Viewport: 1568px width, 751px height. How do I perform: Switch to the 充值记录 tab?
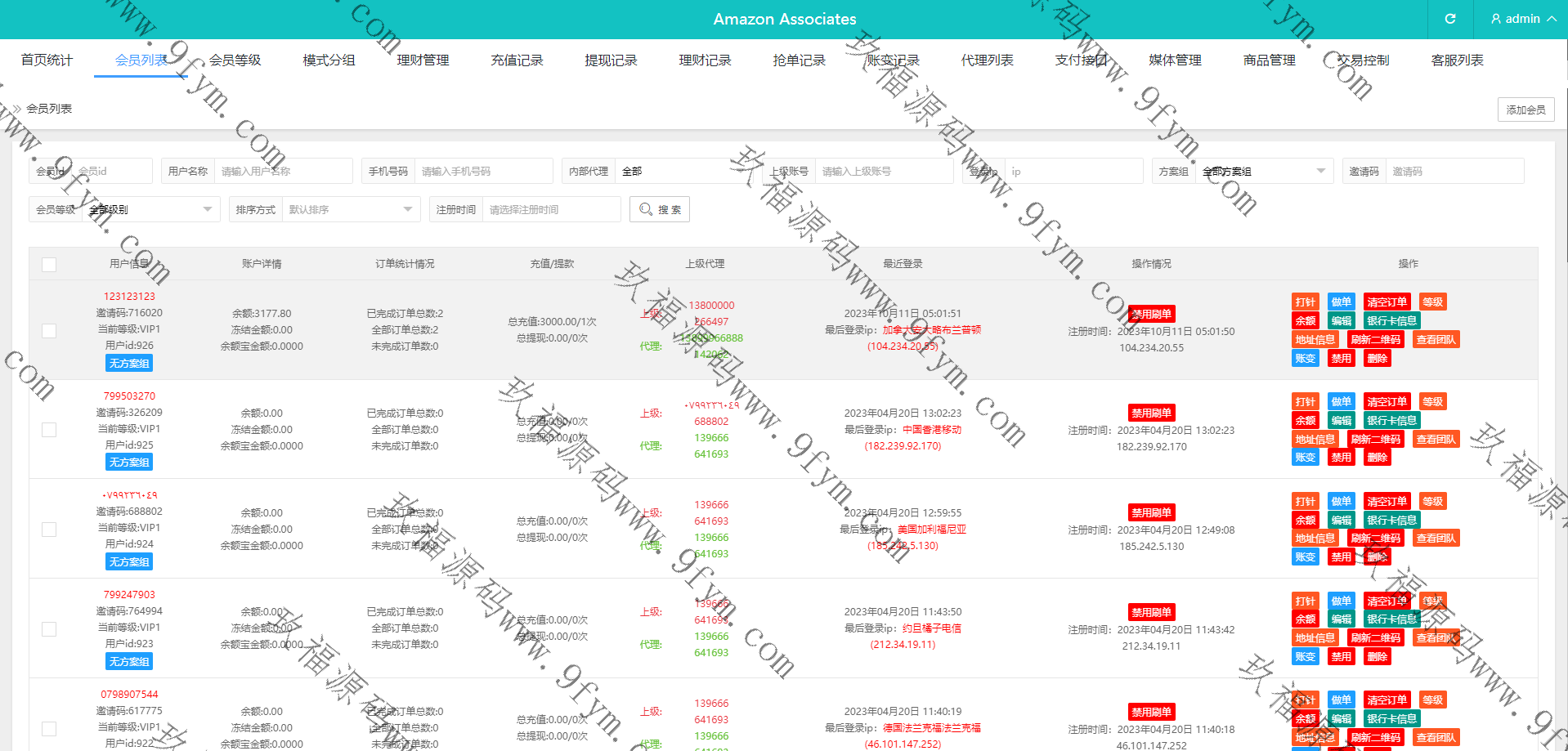click(x=517, y=60)
